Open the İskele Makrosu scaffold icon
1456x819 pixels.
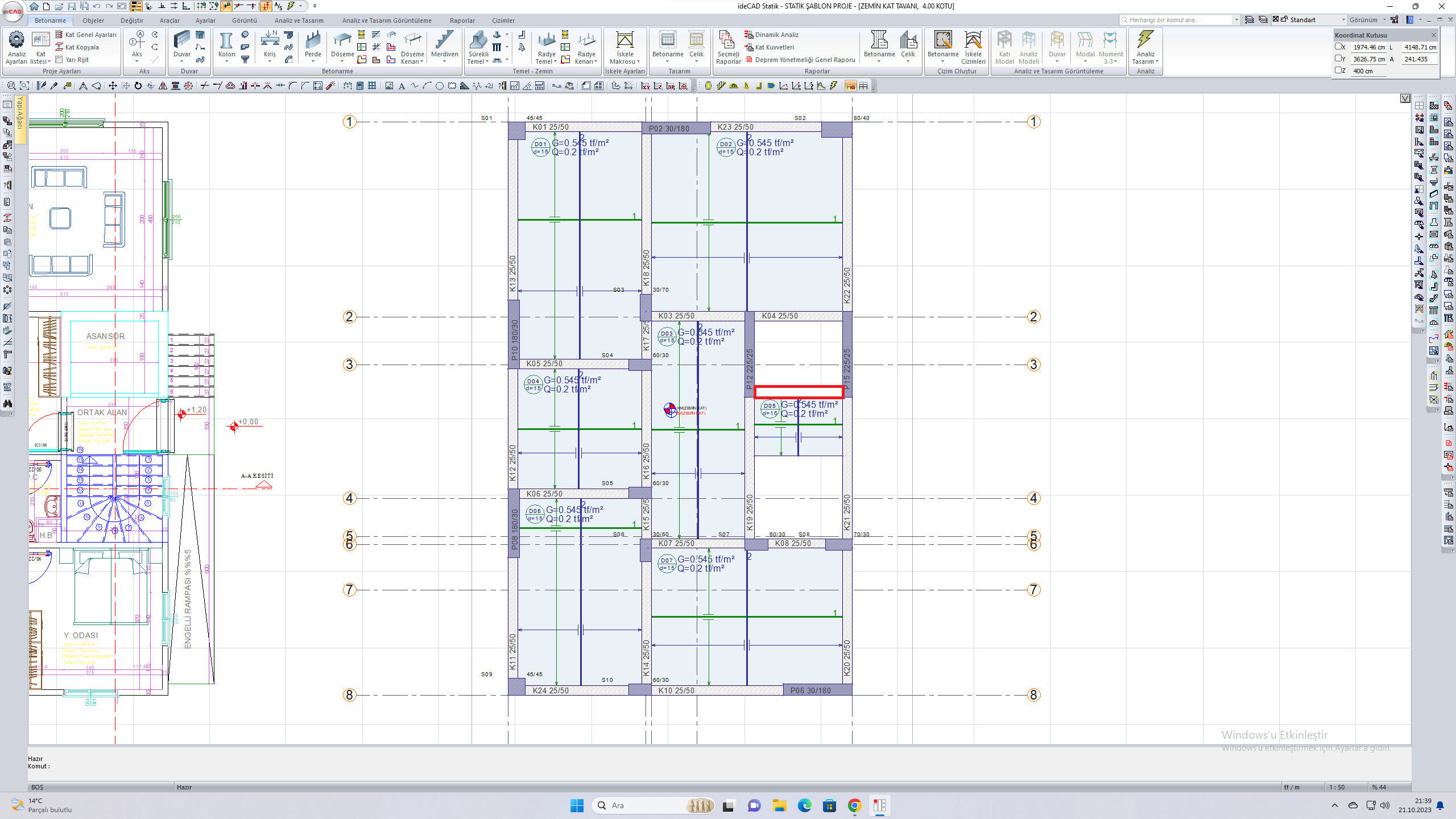coord(624,40)
